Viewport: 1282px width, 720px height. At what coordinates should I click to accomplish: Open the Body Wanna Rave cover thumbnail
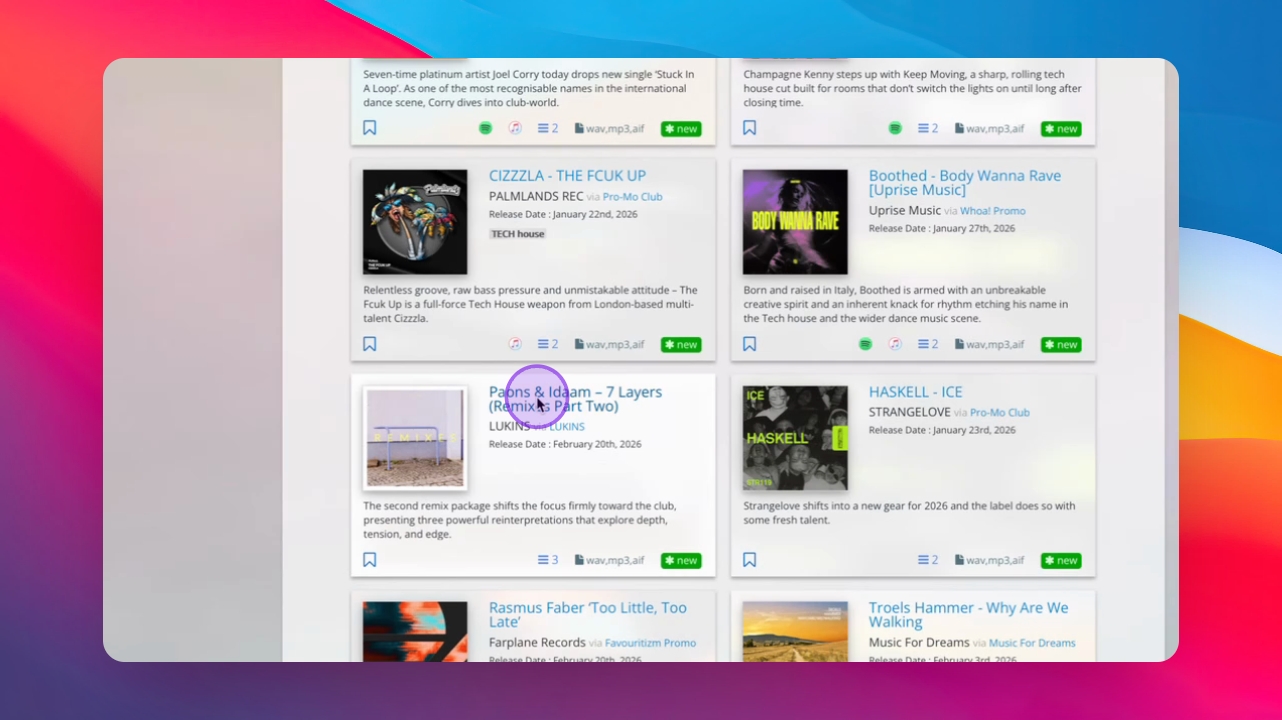click(795, 222)
